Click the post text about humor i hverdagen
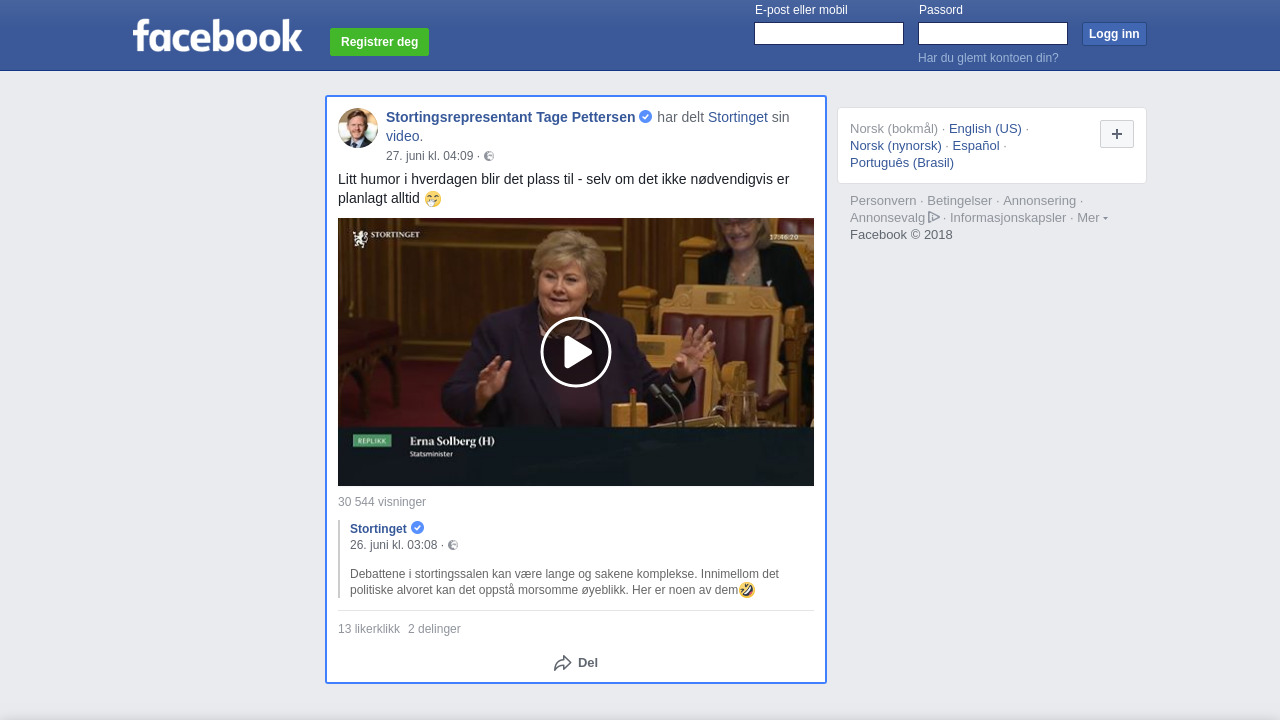This screenshot has width=1280, height=720. click(x=564, y=188)
